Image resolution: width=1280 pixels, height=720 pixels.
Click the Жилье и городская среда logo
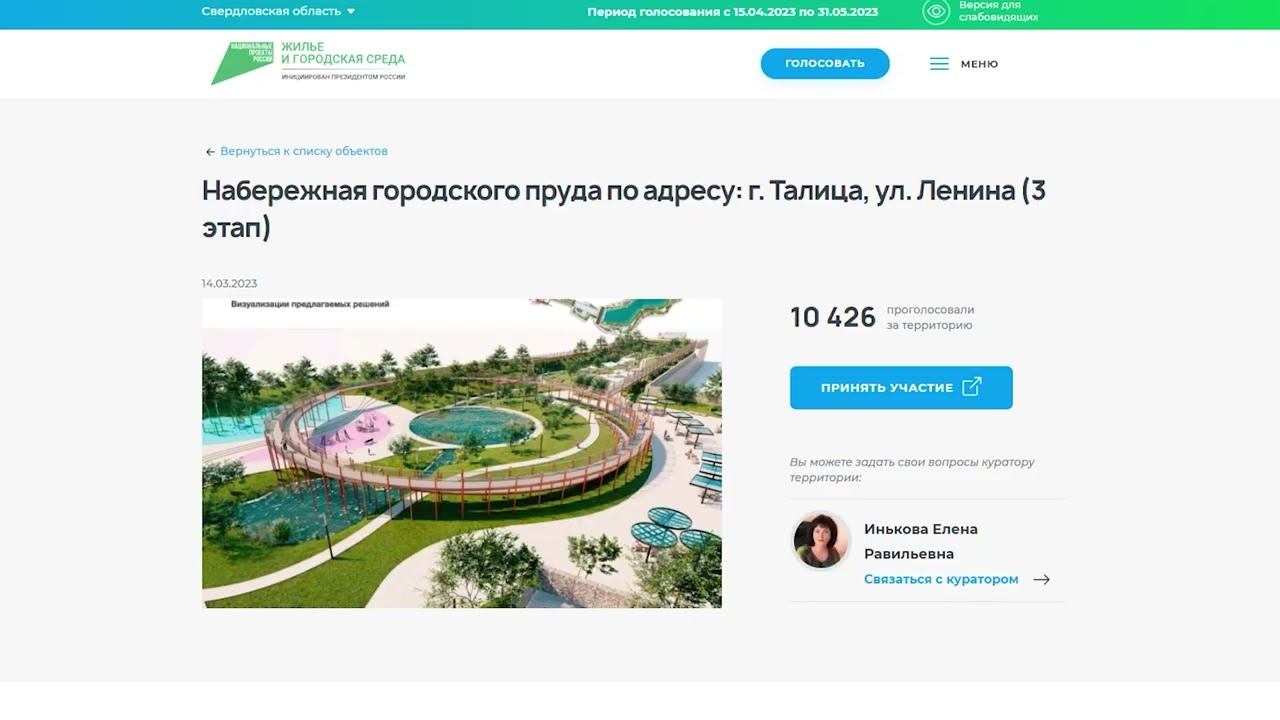point(308,63)
